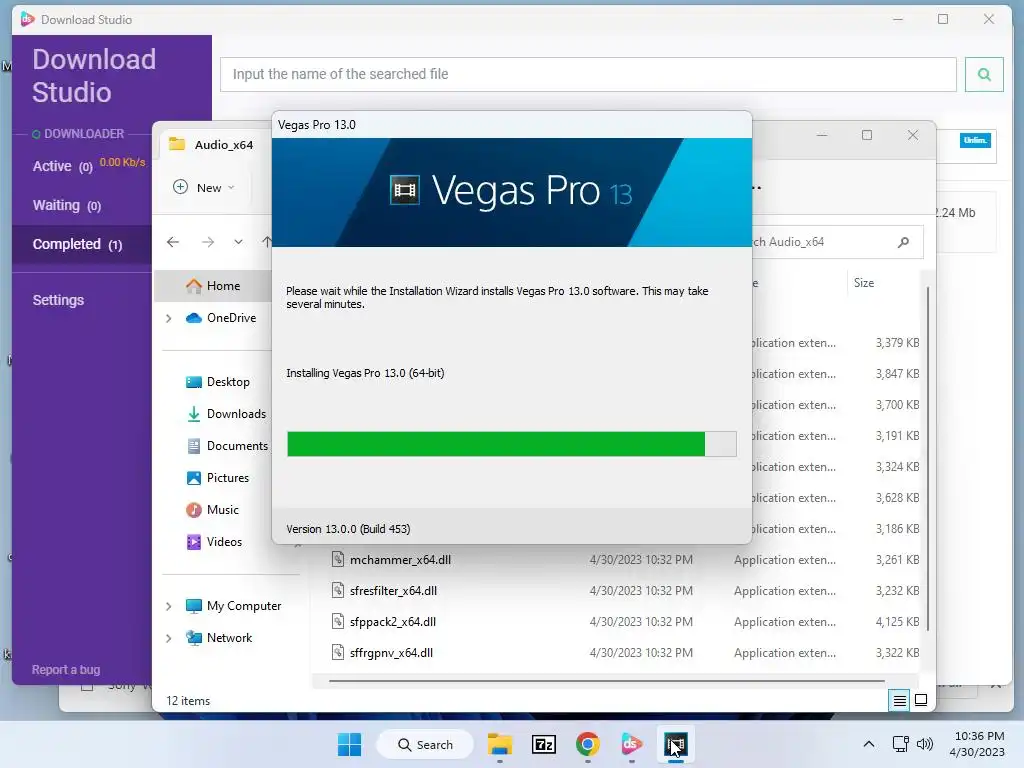This screenshot has height=768, width=1024.
Task: Open File Explorer from the taskbar
Action: pyautogui.click(x=500, y=744)
